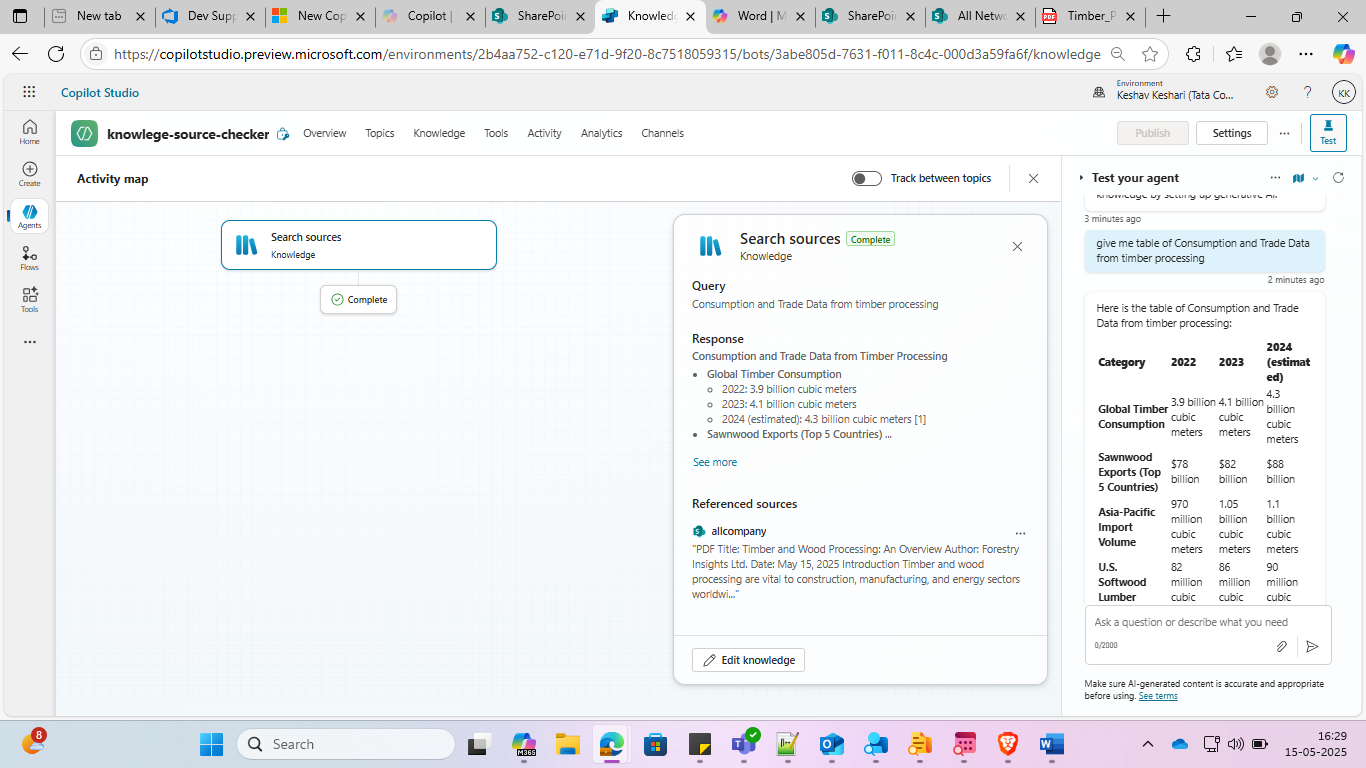Viewport: 1366px width, 768px height.
Task: Open Flows in the left sidebar
Action: pyautogui.click(x=30, y=258)
